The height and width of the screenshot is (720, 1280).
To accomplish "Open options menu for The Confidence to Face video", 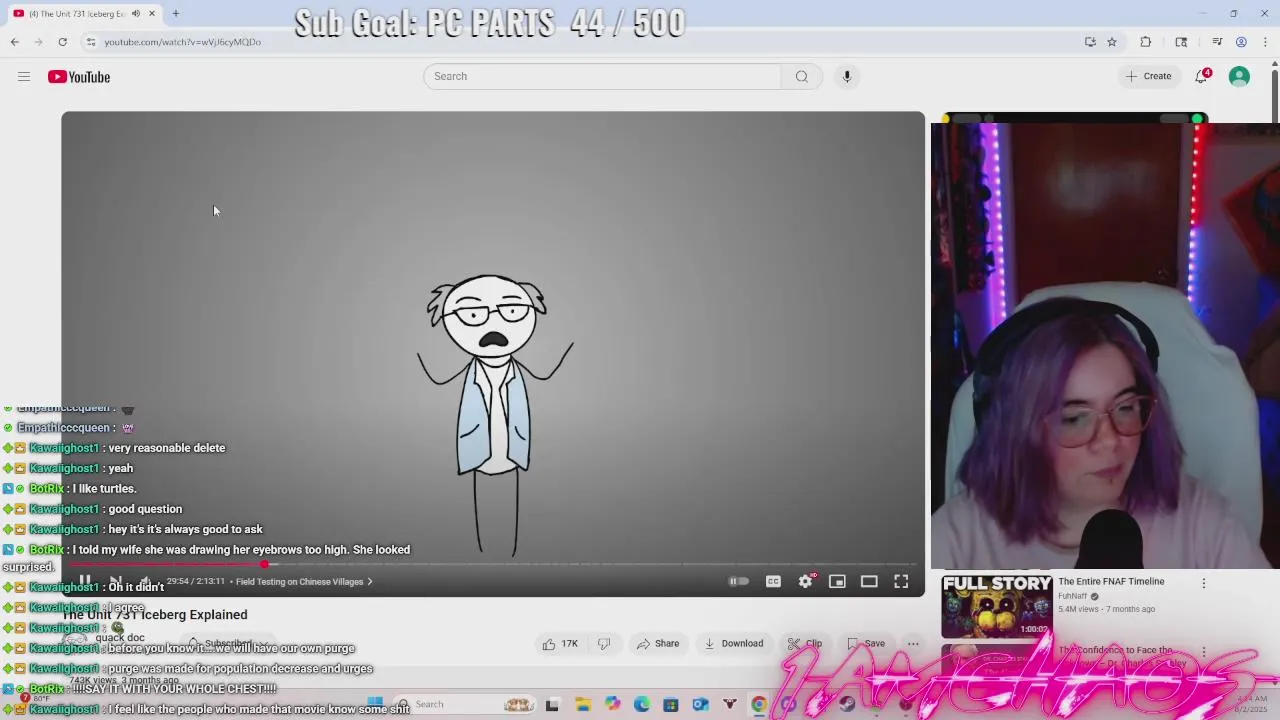I will pyautogui.click(x=1204, y=652).
